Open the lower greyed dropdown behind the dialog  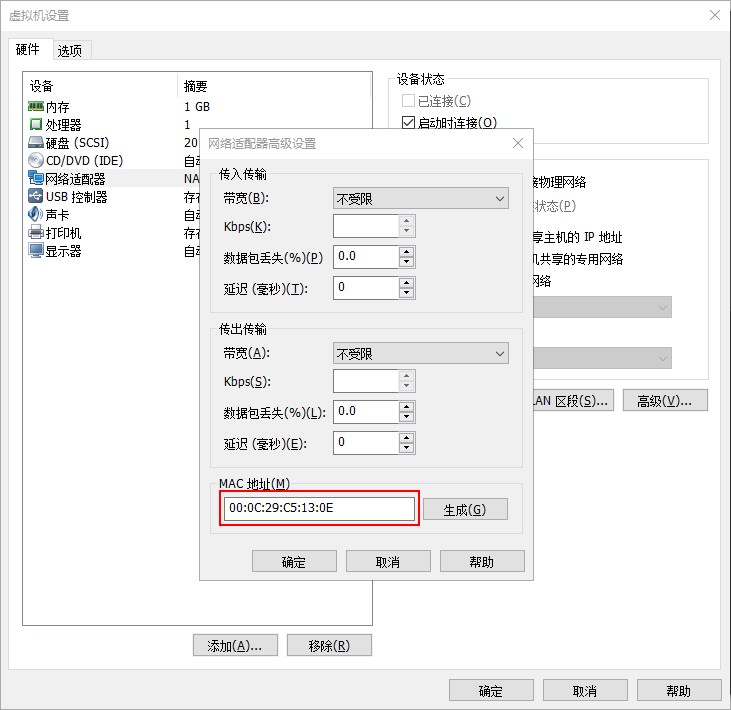point(602,358)
